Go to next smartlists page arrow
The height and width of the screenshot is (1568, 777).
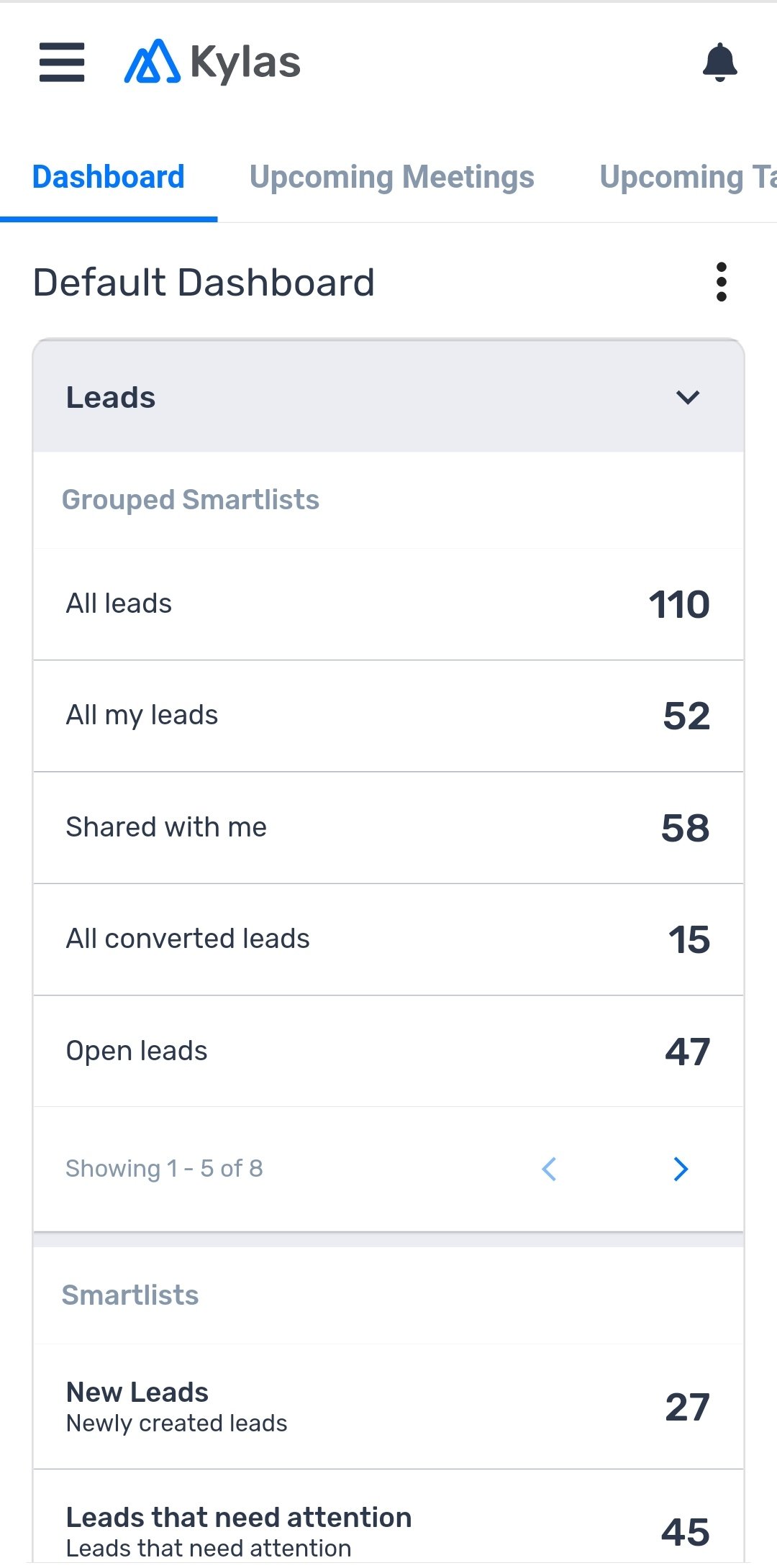click(681, 1169)
